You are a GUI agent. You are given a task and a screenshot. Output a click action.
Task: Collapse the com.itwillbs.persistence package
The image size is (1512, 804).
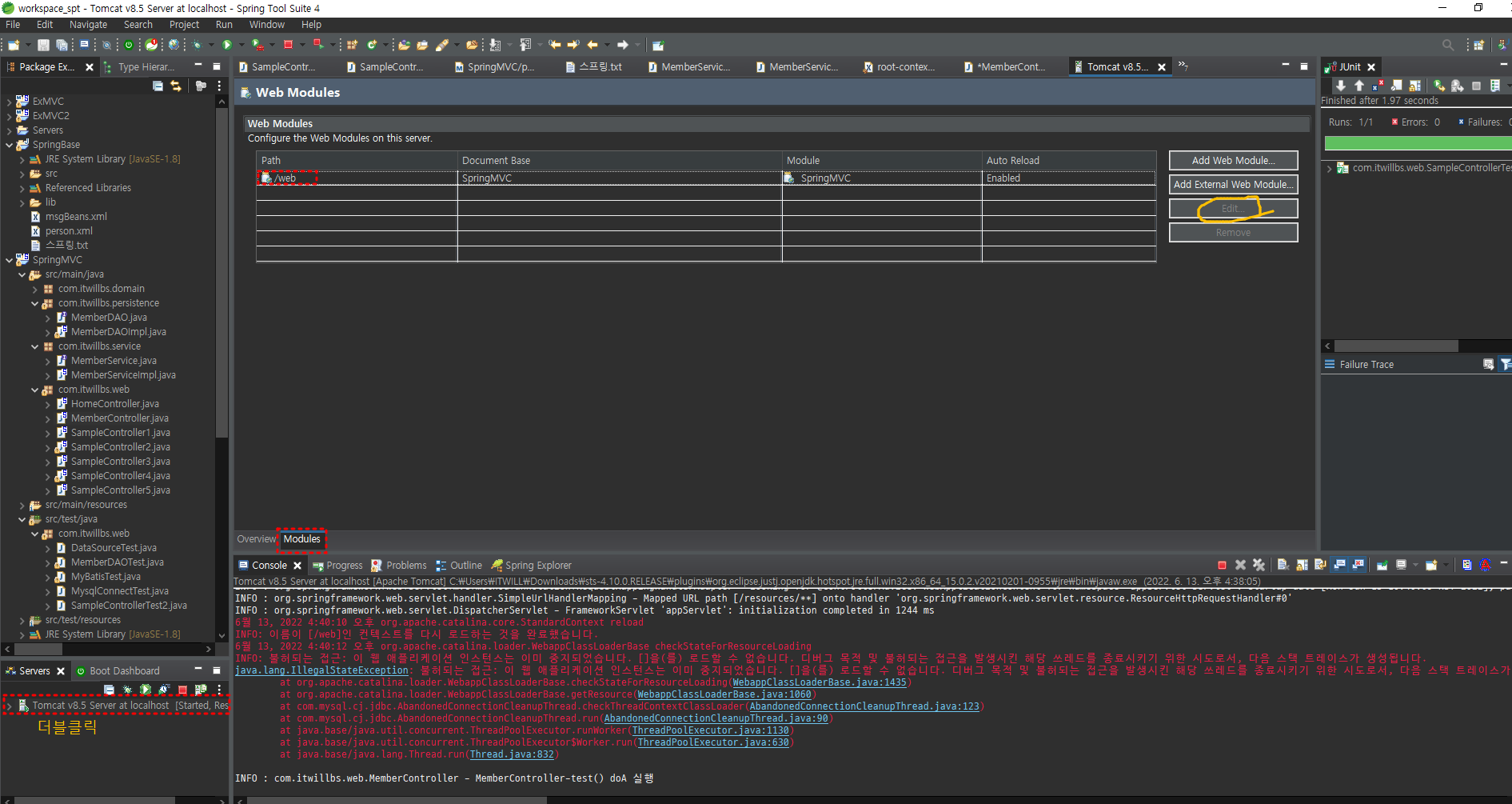click(x=34, y=303)
